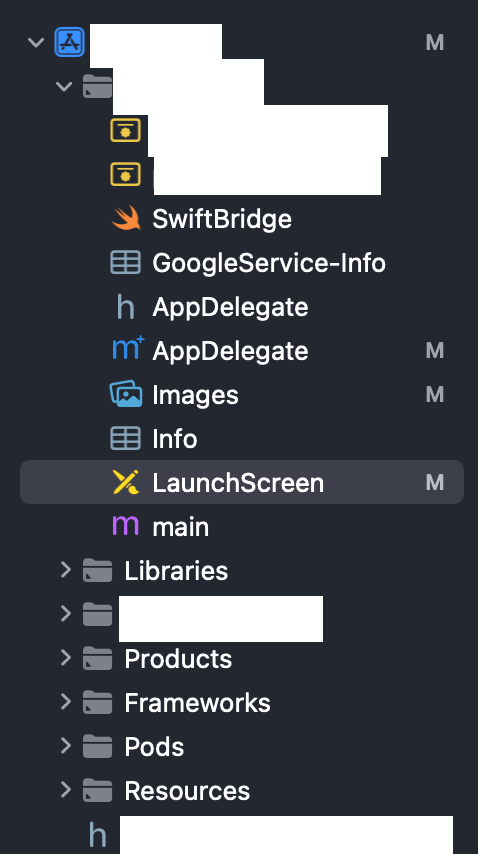
Task: Select the Products group label
Action: pyautogui.click(x=178, y=659)
